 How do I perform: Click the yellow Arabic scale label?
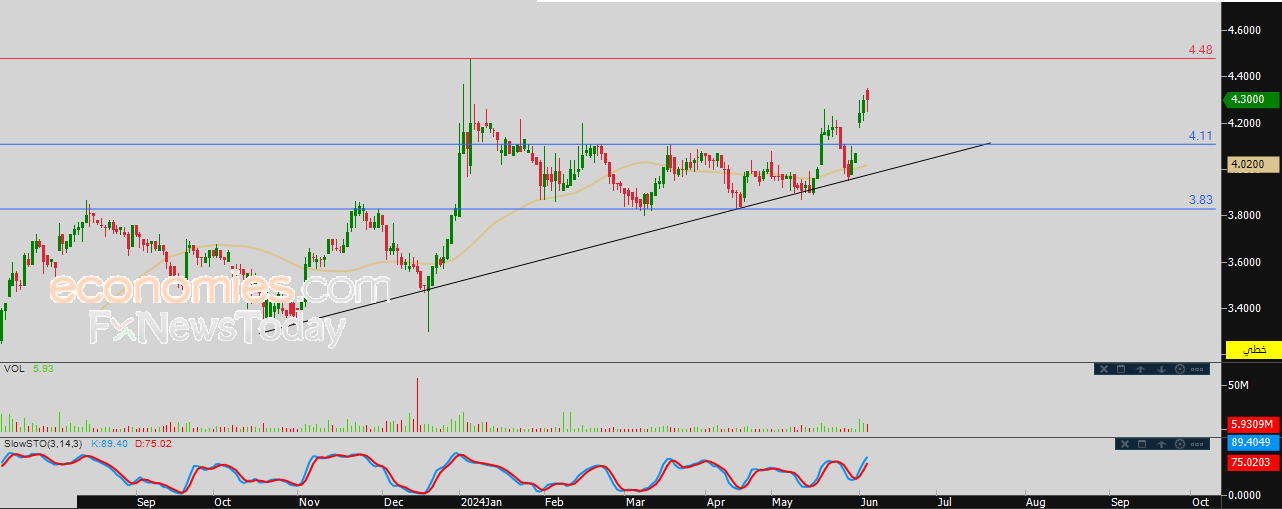click(x=1254, y=350)
